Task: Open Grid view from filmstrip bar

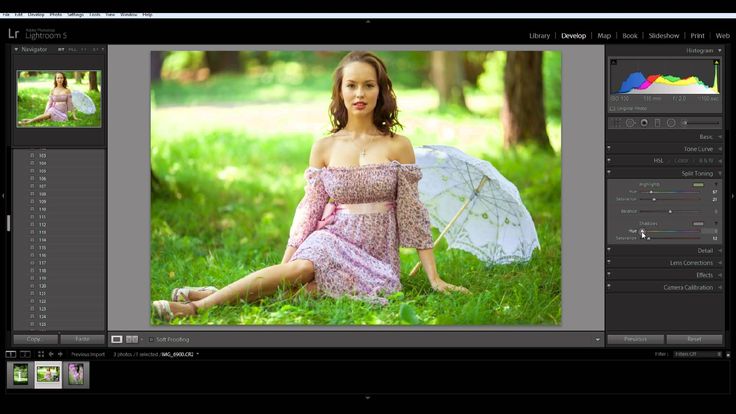Action: tap(41, 354)
